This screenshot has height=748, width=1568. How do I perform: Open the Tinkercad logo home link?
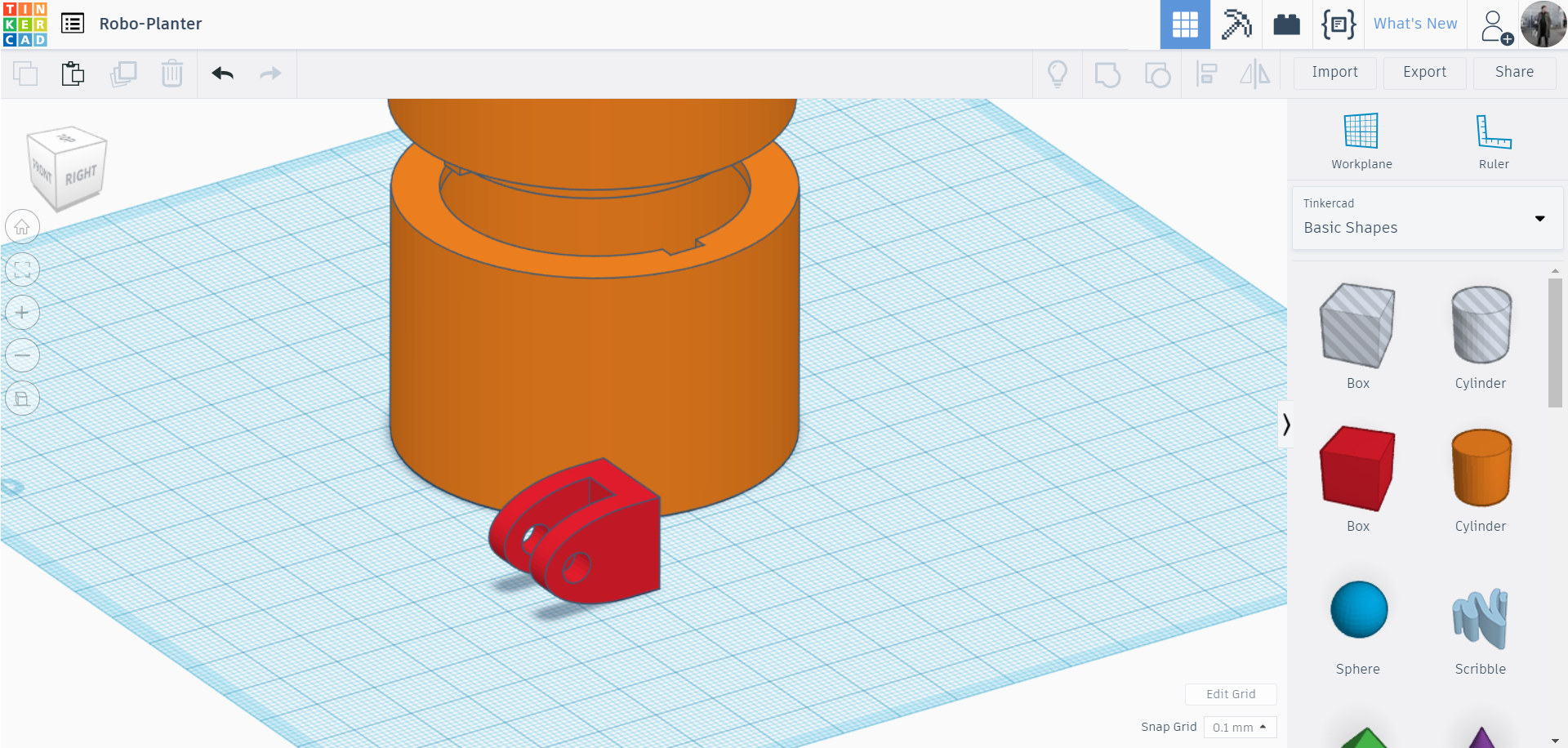click(24, 24)
